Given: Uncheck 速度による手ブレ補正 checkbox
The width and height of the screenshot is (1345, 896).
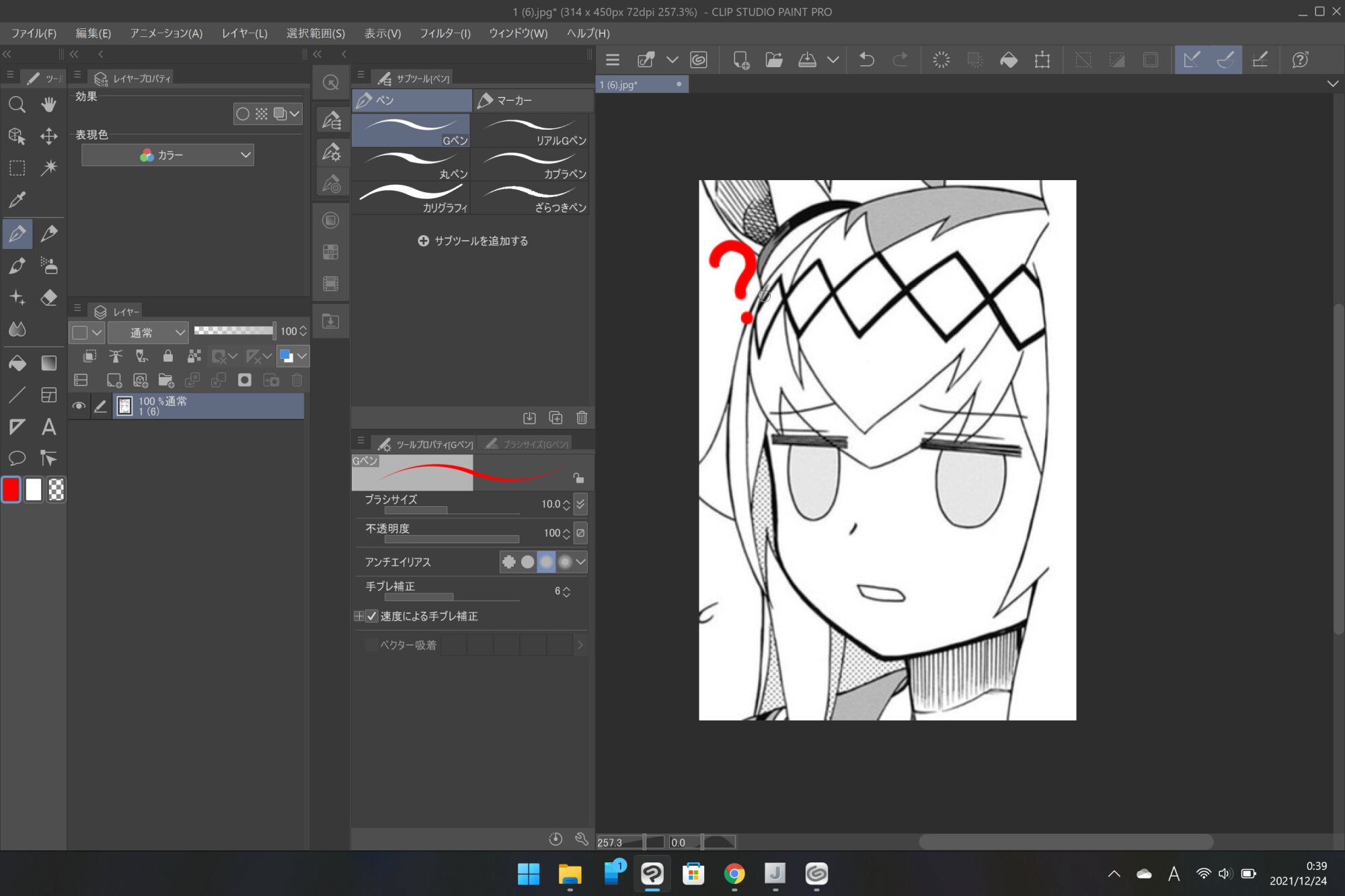Looking at the screenshot, I should coord(372,616).
